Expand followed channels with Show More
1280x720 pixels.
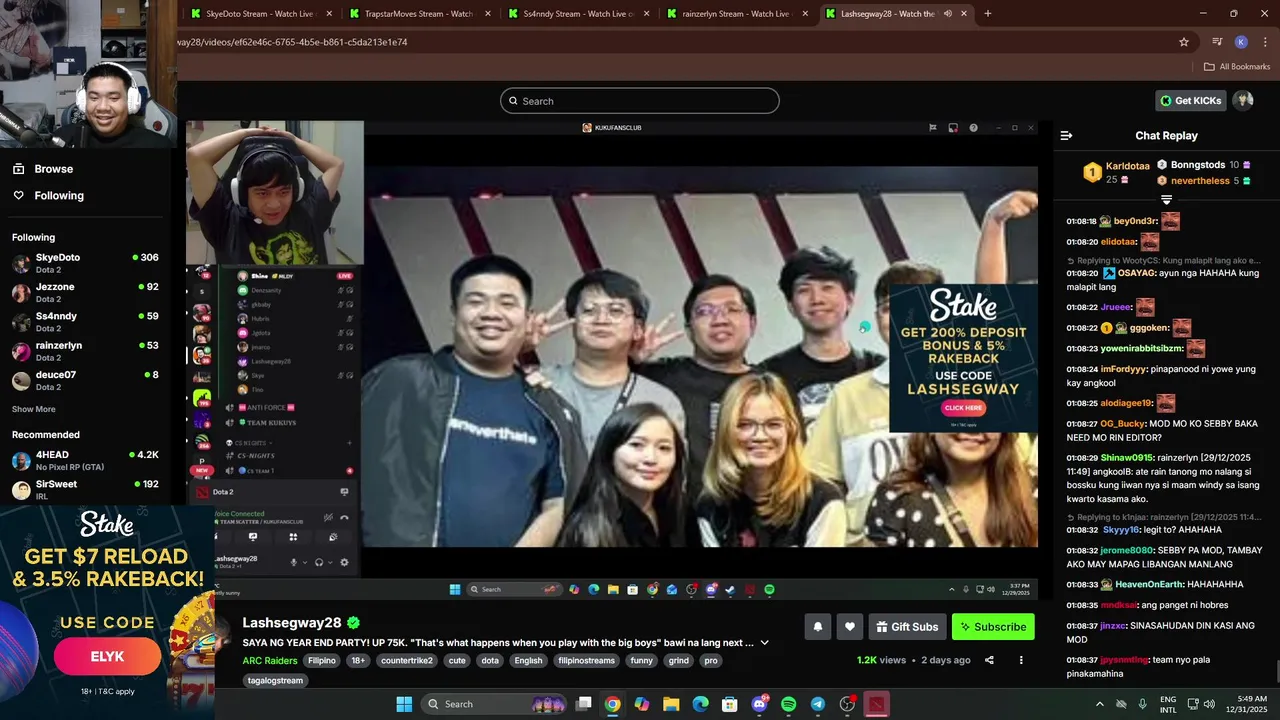click(x=34, y=409)
